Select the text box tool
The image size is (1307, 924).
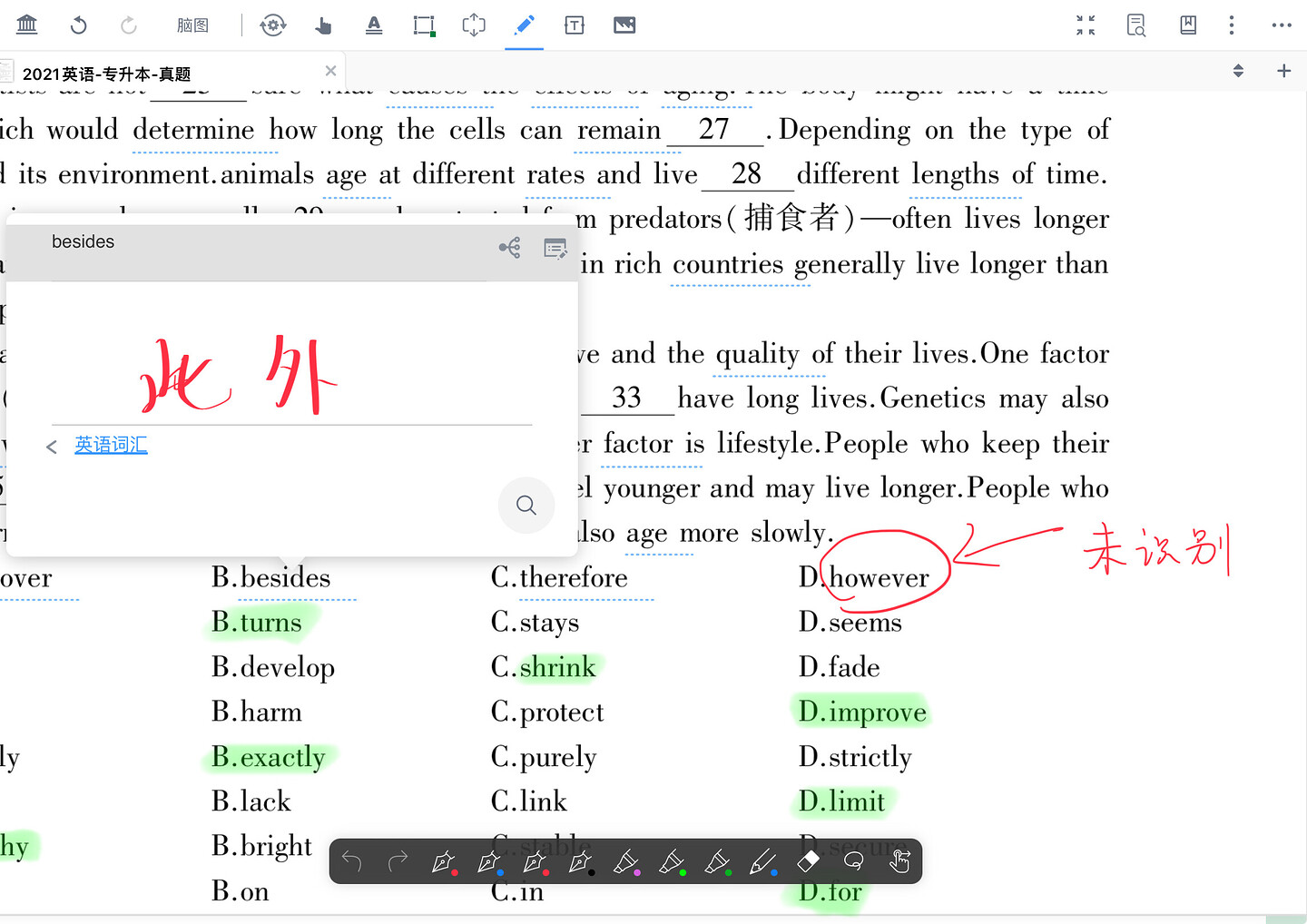[x=575, y=25]
